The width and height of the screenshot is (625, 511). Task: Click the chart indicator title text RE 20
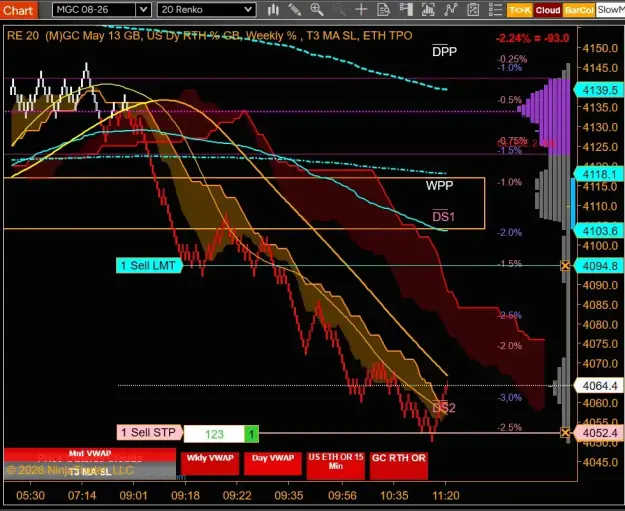click(23, 35)
